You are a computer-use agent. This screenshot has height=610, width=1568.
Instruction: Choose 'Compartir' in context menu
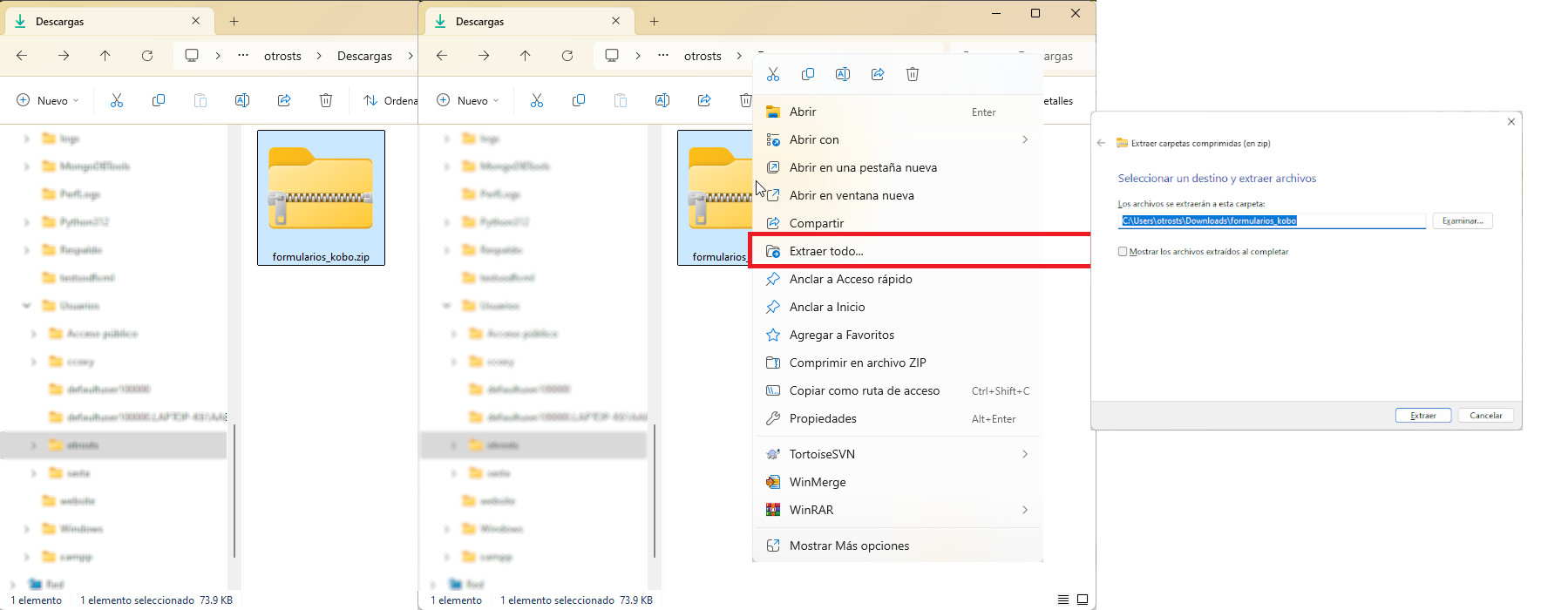click(x=898, y=223)
